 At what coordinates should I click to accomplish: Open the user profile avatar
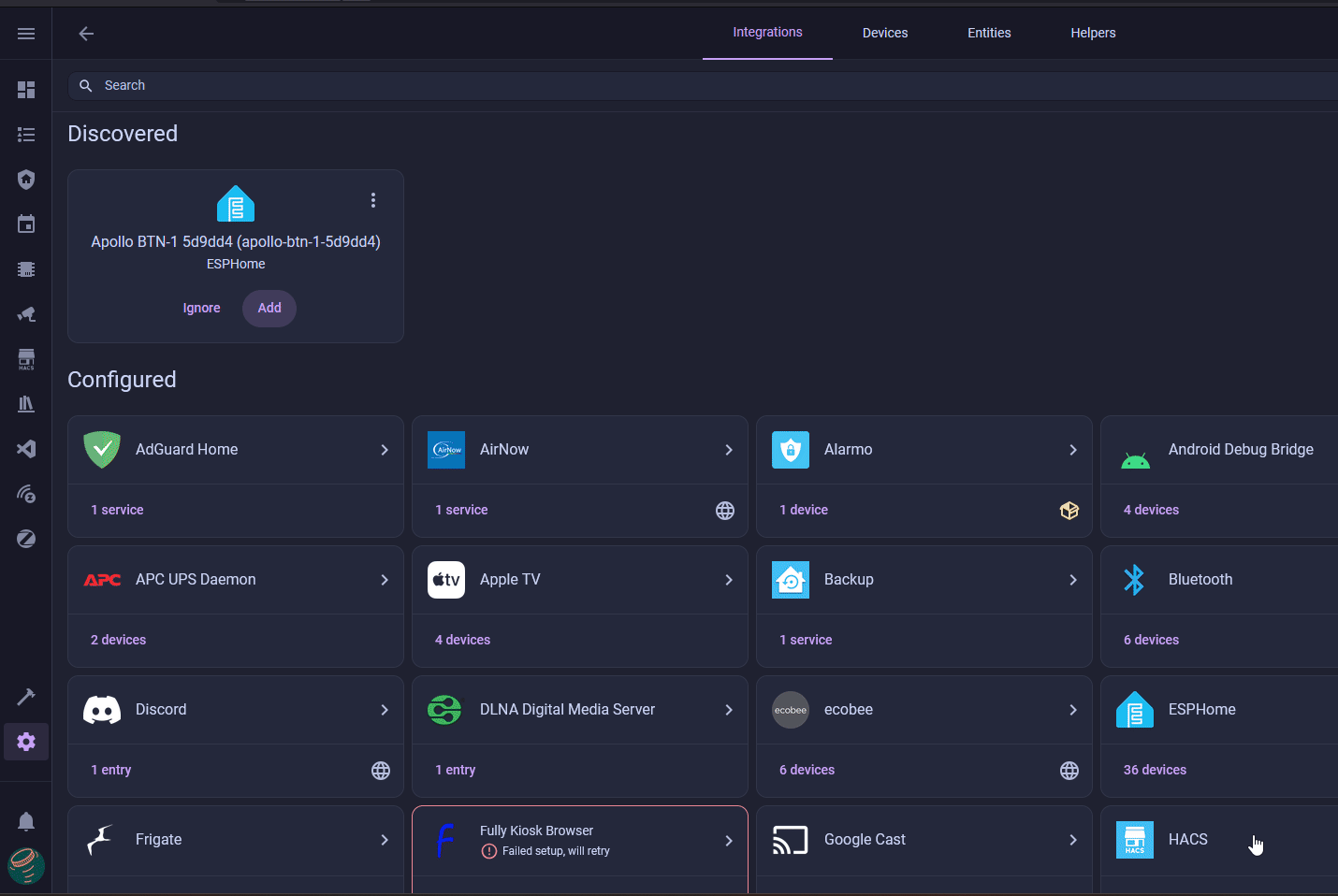26,865
